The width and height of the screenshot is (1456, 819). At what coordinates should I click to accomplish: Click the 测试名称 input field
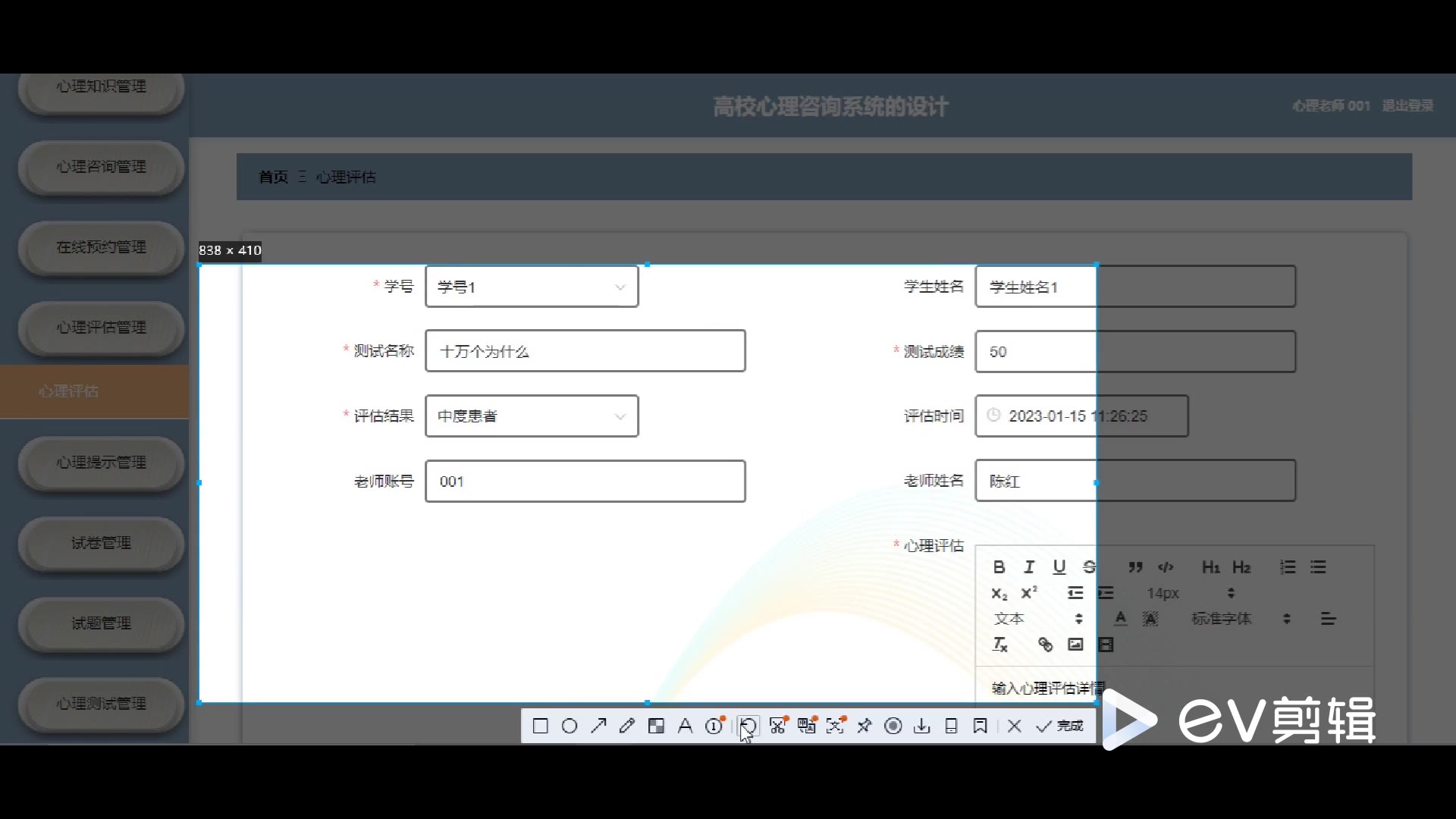585,351
